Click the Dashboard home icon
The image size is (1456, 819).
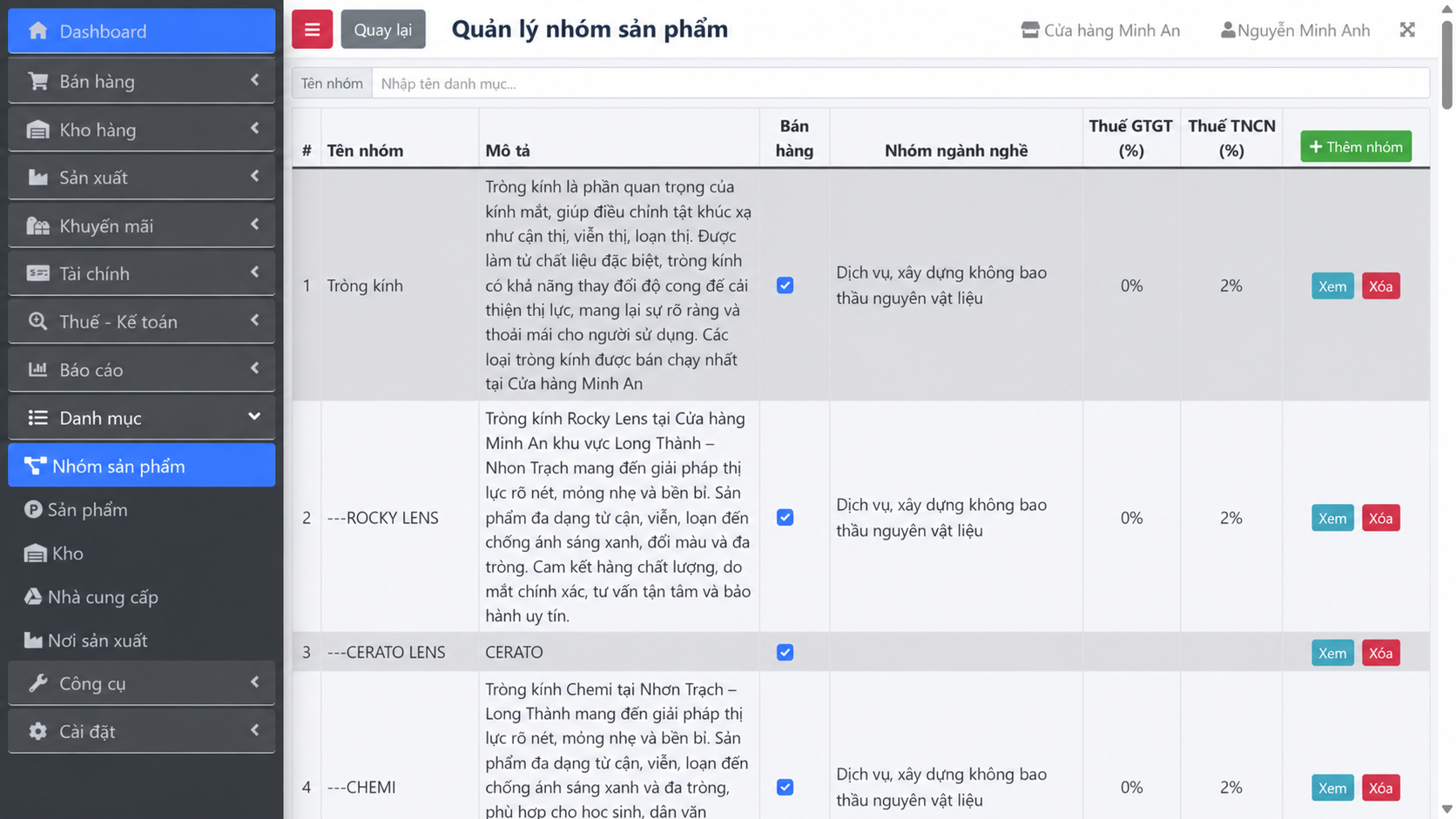[x=37, y=31]
